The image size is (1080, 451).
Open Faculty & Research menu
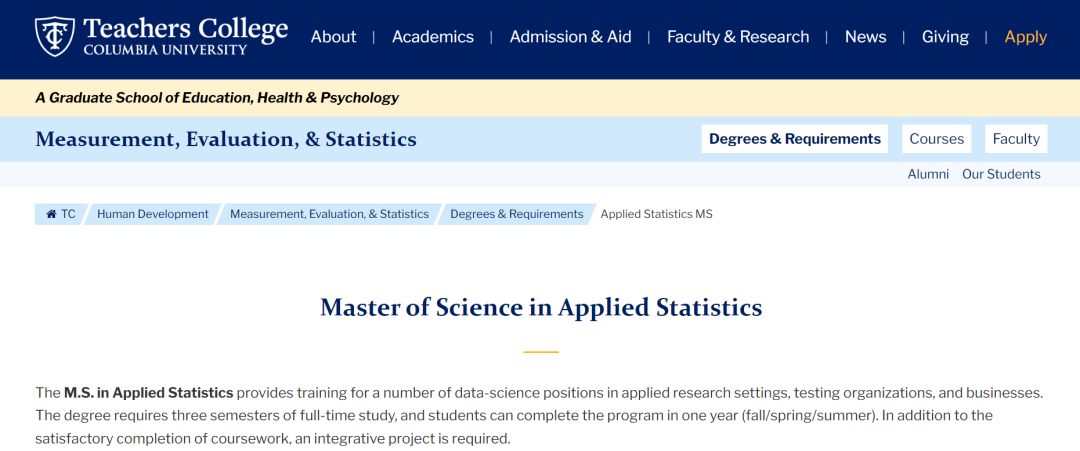(x=738, y=37)
